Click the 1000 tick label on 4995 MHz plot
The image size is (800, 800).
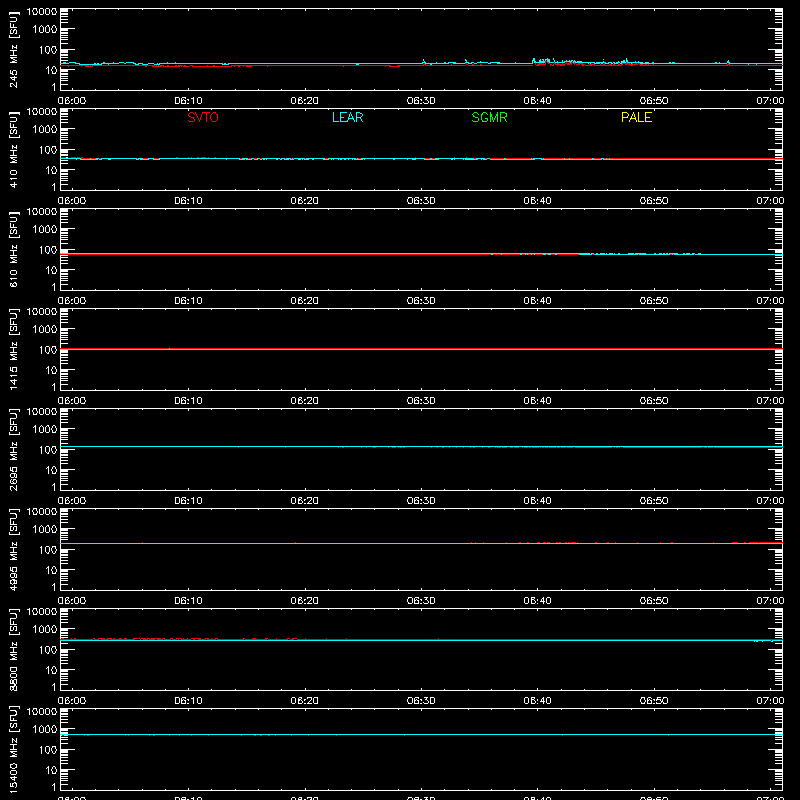tap(45, 529)
